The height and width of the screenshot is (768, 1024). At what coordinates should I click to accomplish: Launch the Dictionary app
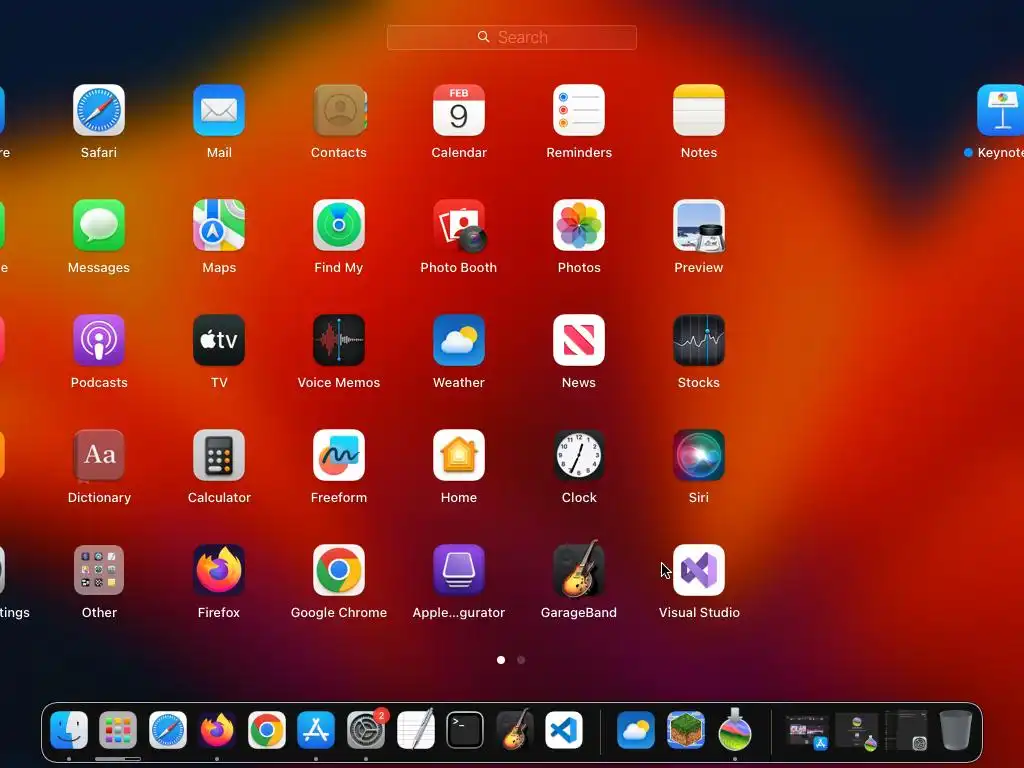99,455
